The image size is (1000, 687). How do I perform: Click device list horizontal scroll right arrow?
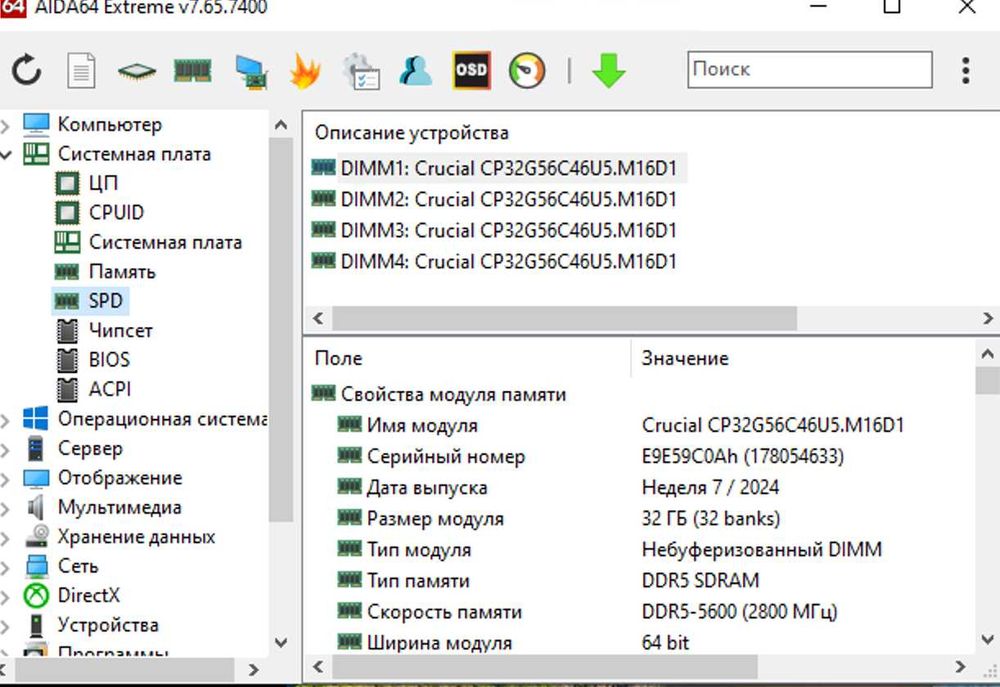(x=987, y=318)
